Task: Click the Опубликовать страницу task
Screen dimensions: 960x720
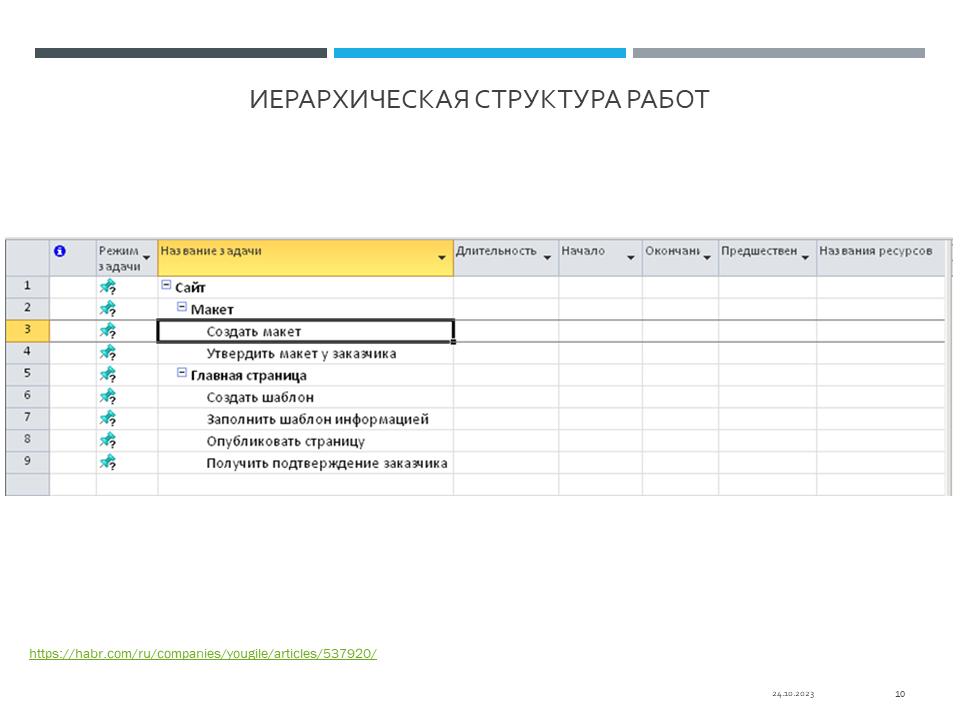Action: point(285,442)
